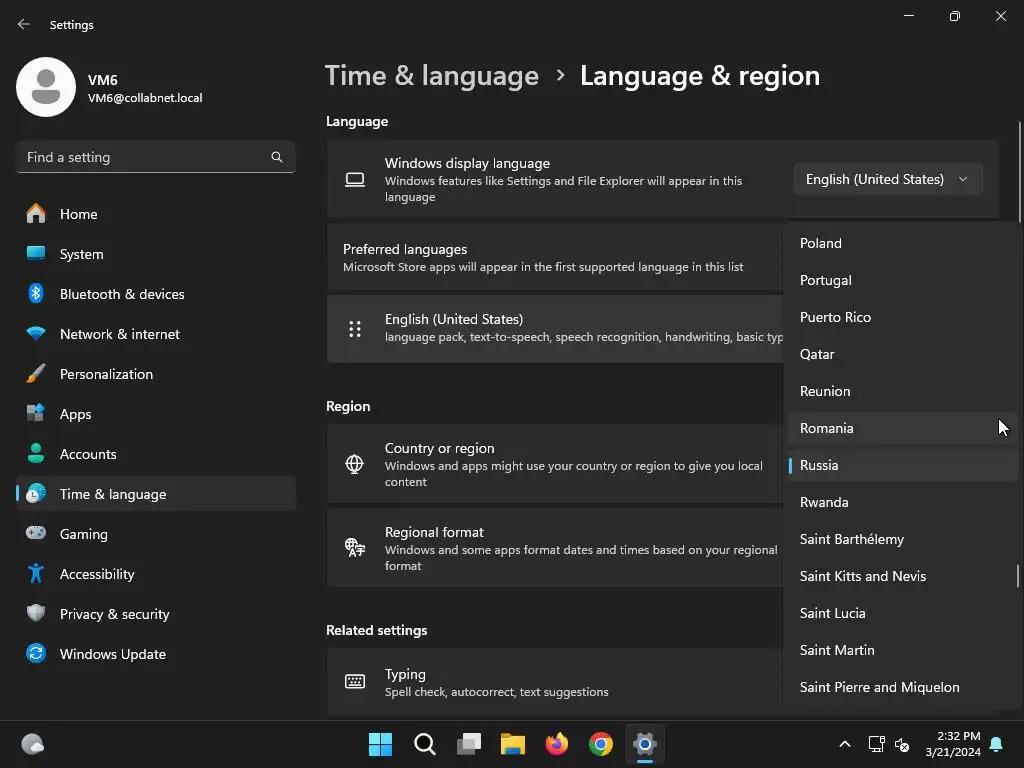The width and height of the screenshot is (1024, 768).
Task: Select Poland from the country list
Action: (x=903, y=243)
